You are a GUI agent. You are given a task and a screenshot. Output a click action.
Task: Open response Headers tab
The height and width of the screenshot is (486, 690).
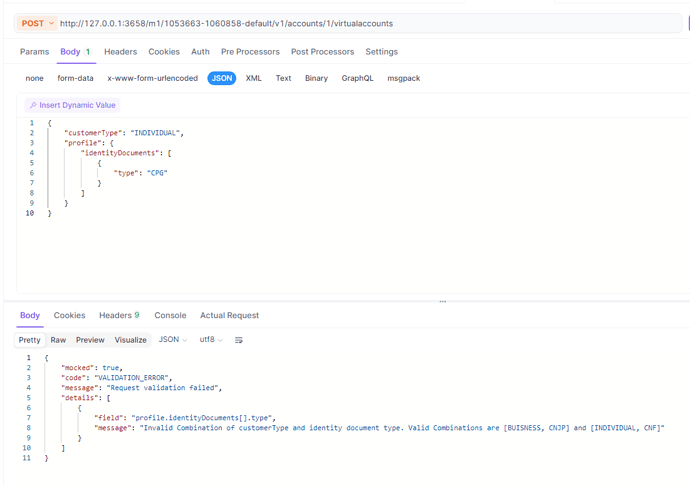[119, 316]
